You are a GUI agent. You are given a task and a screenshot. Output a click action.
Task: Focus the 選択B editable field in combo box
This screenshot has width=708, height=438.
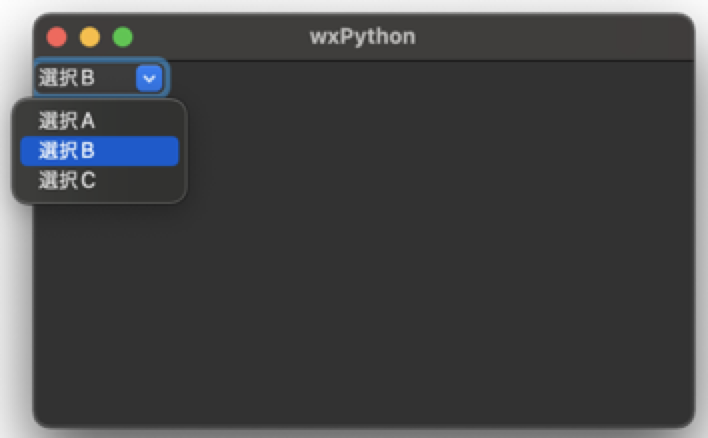86,78
